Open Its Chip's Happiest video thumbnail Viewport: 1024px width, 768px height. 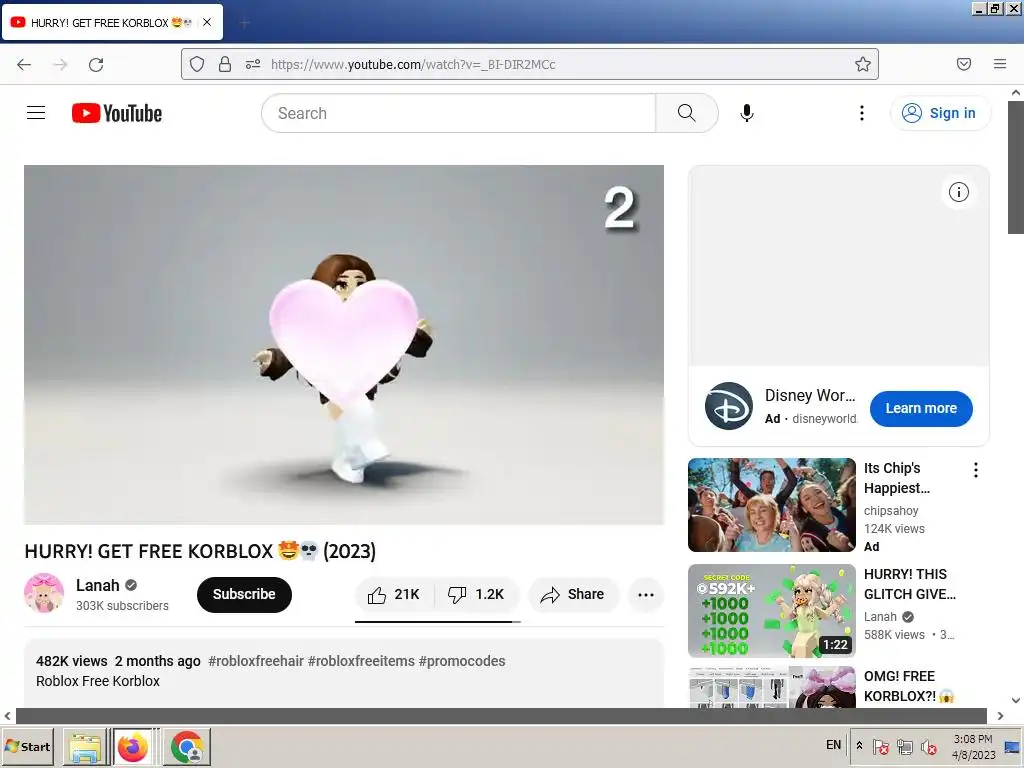point(771,505)
